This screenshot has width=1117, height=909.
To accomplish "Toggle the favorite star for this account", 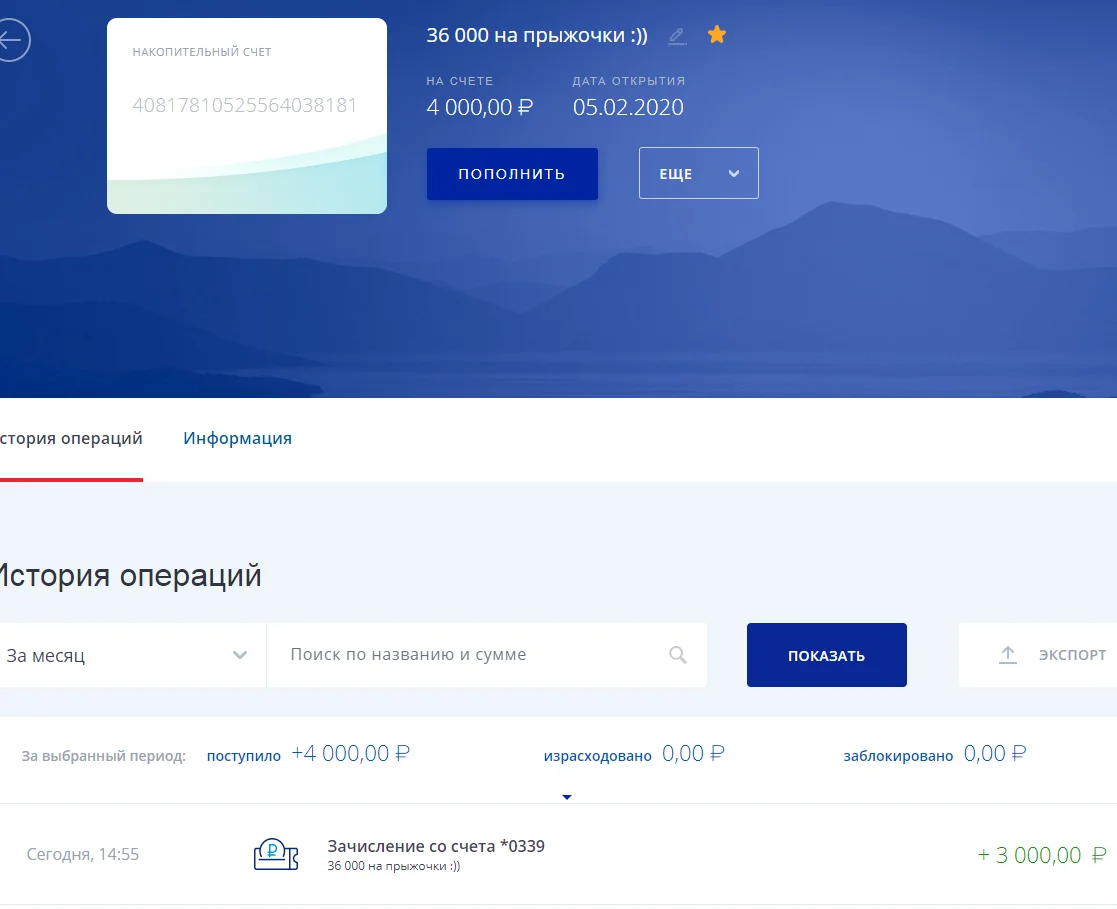I will [x=717, y=34].
